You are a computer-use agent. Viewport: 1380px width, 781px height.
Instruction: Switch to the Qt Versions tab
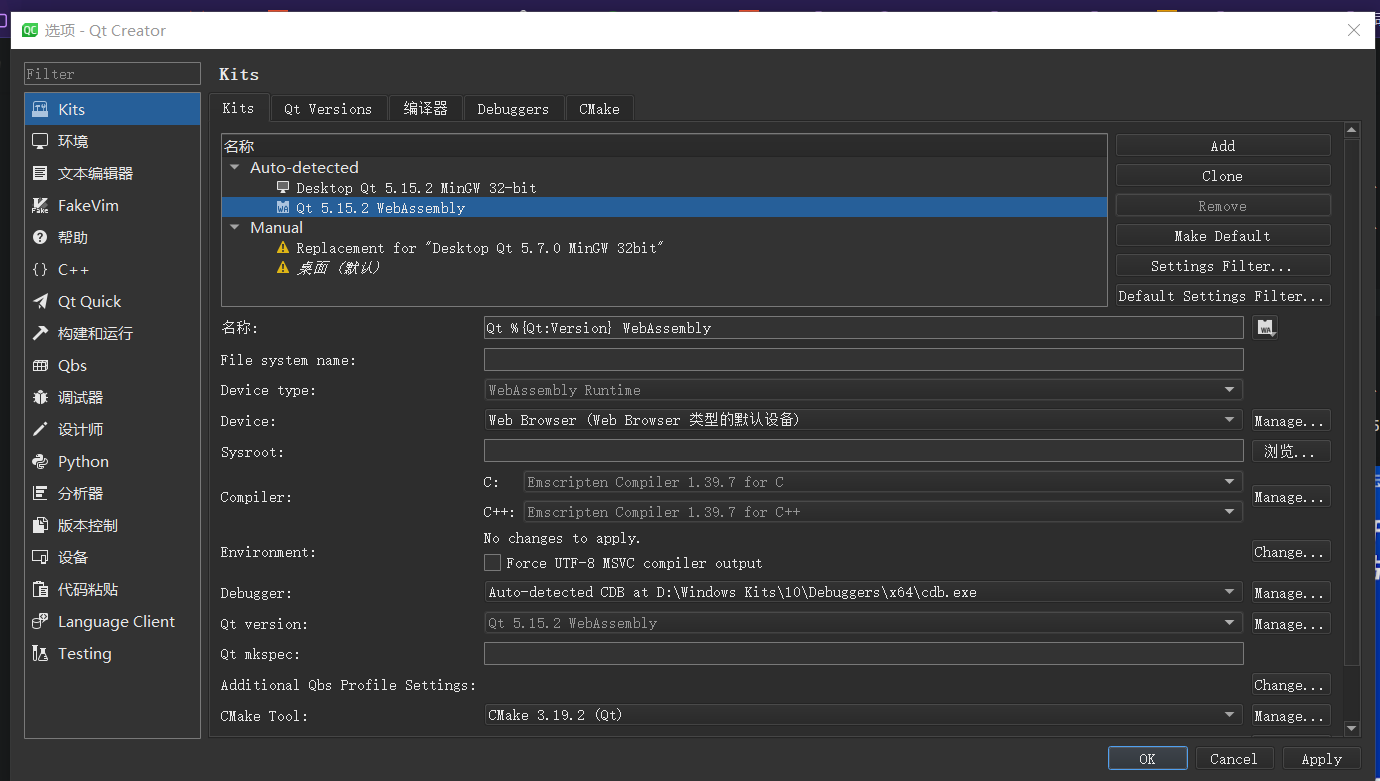[x=328, y=108]
